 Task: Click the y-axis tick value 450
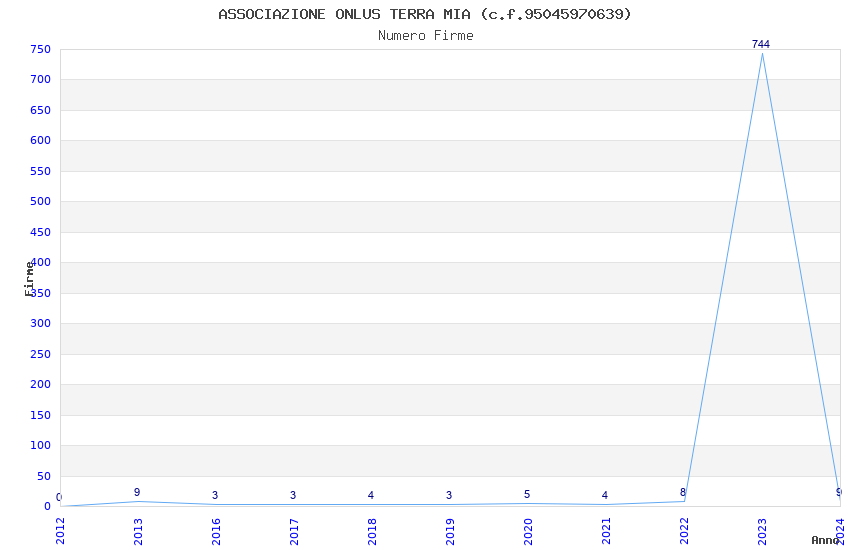tap(41, 232)
